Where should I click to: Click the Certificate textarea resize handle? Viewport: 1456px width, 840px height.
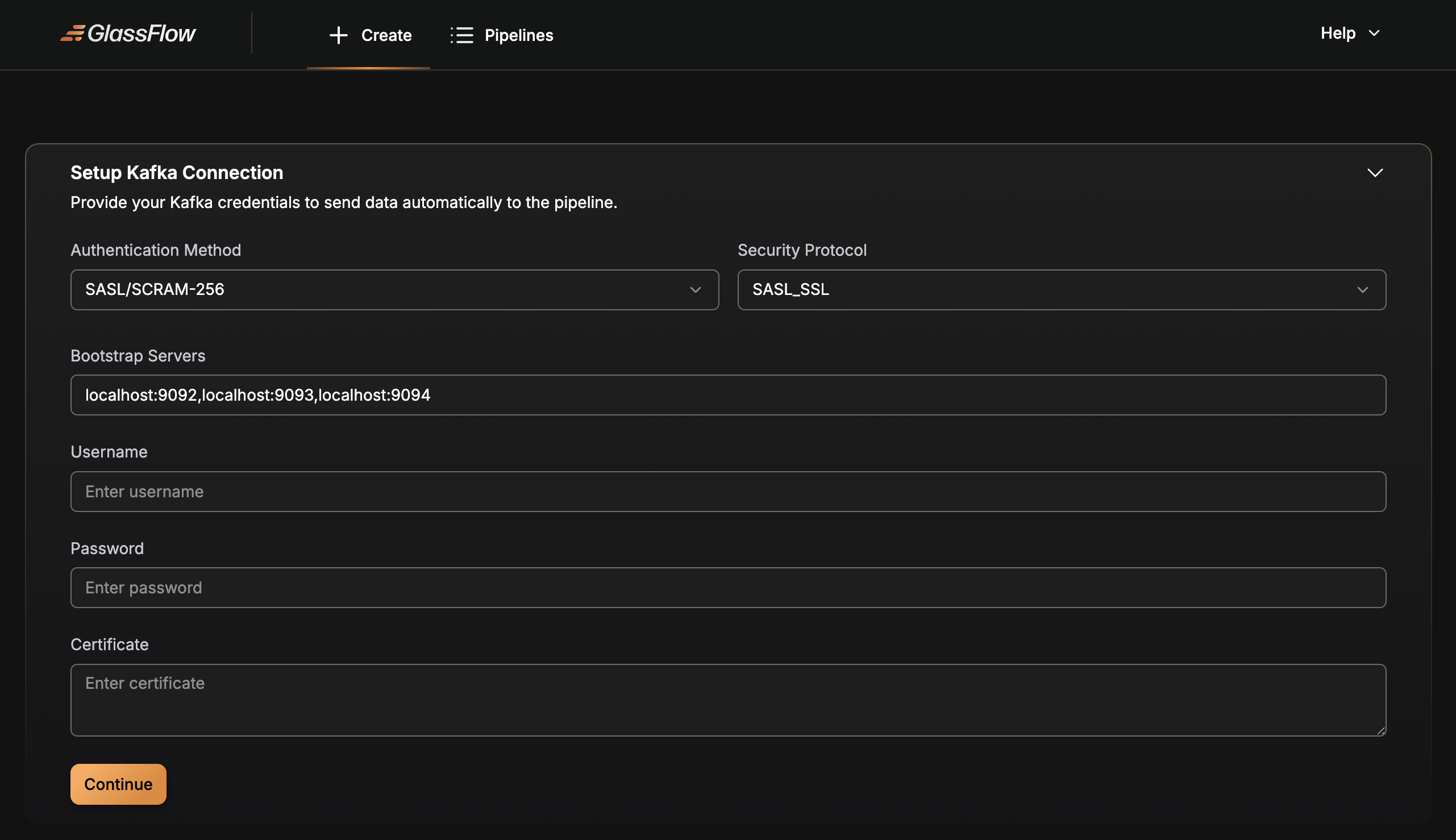click(1380, 730)
